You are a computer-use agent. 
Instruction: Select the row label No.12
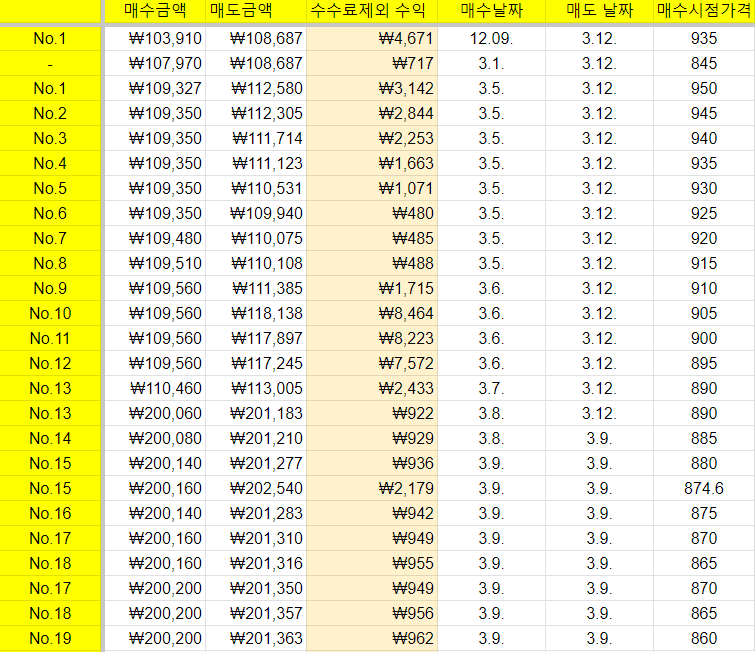50,364
